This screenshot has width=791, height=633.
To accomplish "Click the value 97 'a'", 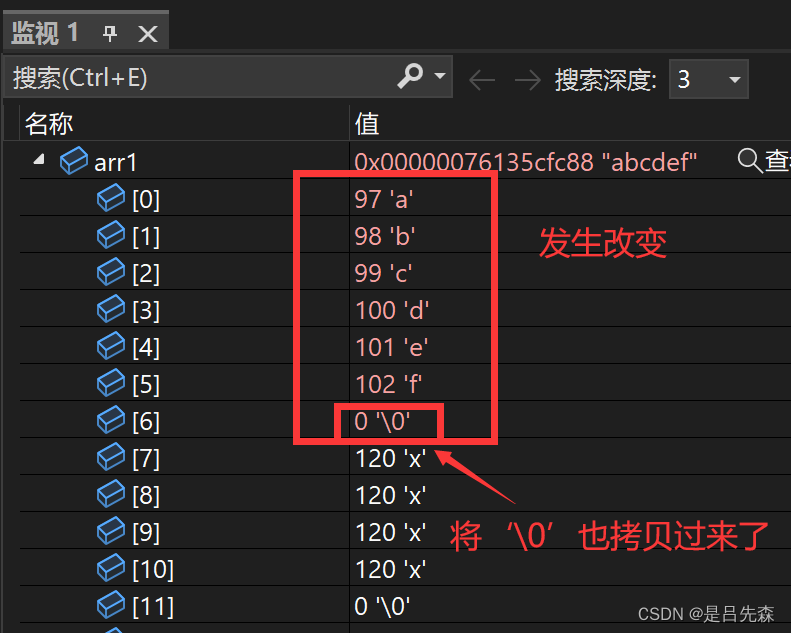I will click(x=384, y=199).
